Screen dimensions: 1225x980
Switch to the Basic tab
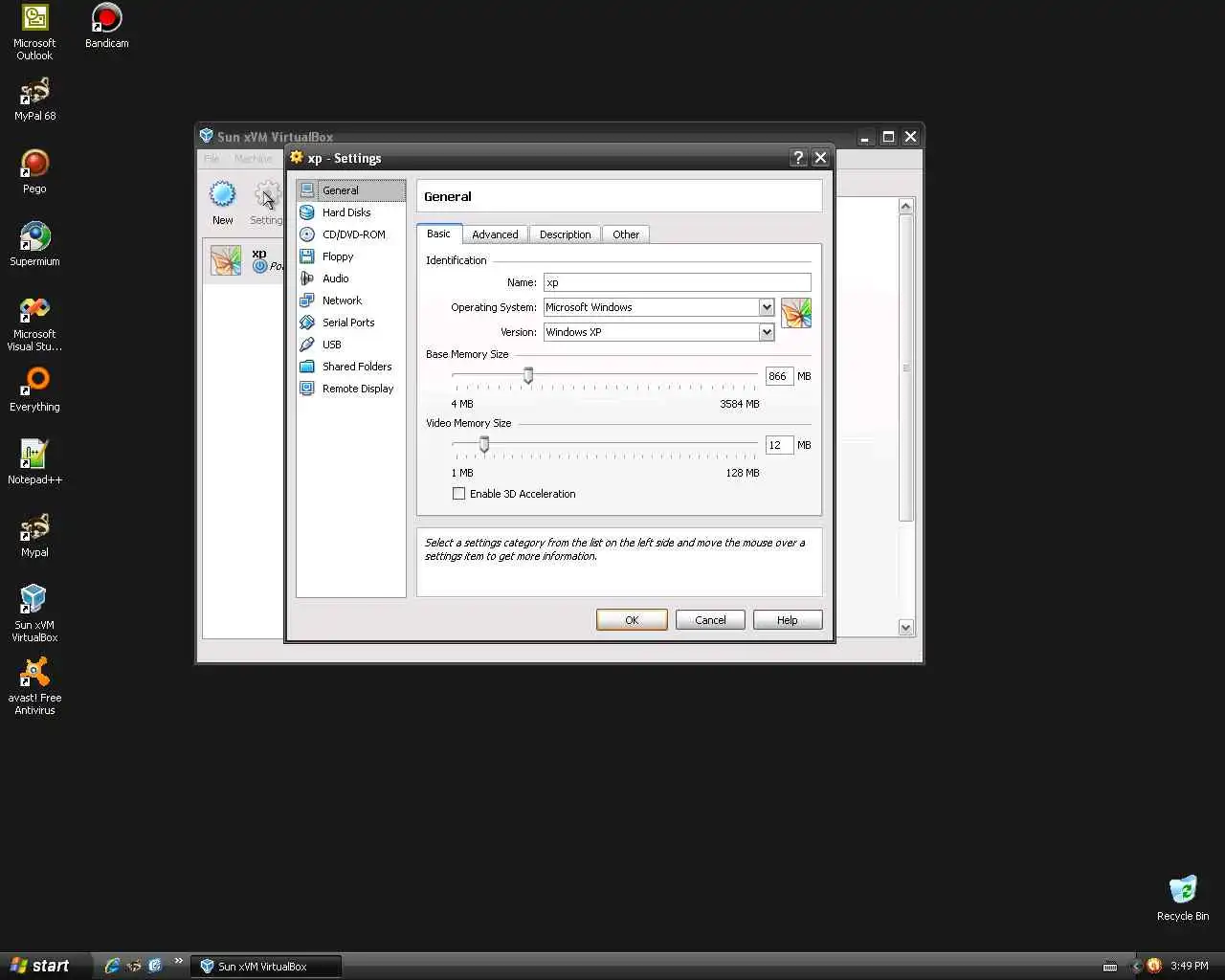pyautogui.click(x=439, y=234)
